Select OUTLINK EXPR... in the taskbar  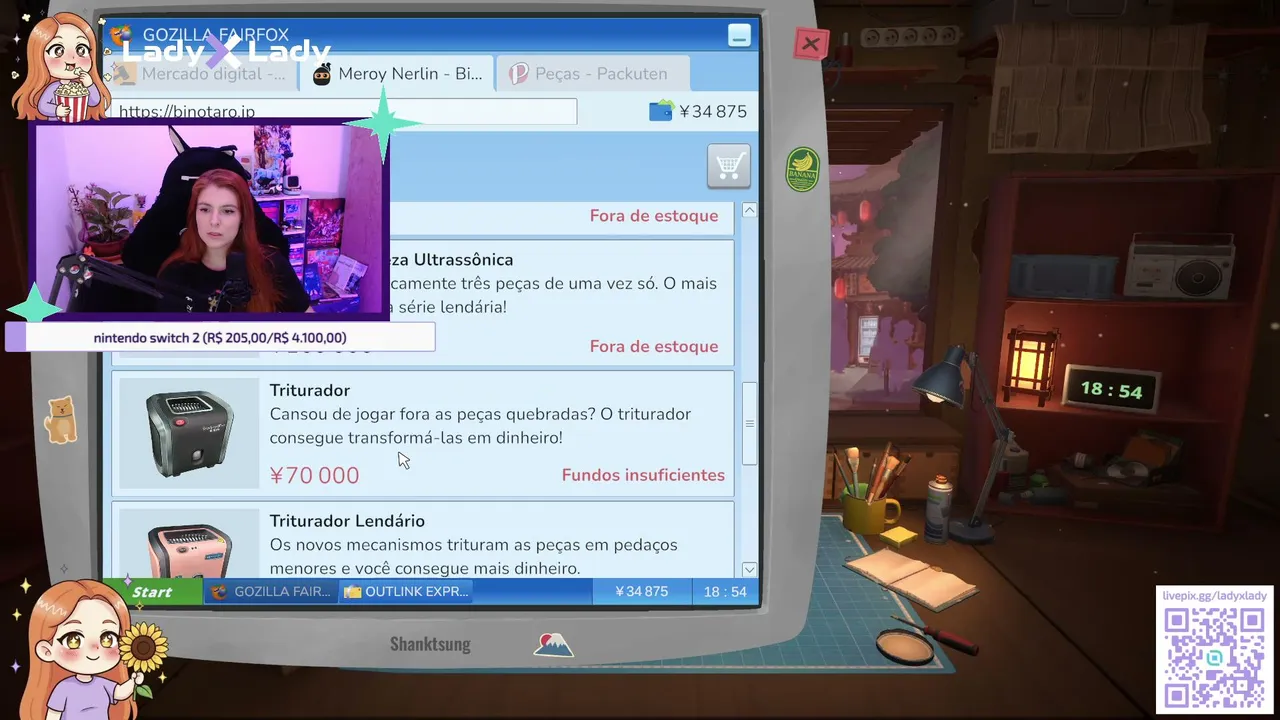pos(405,592)
